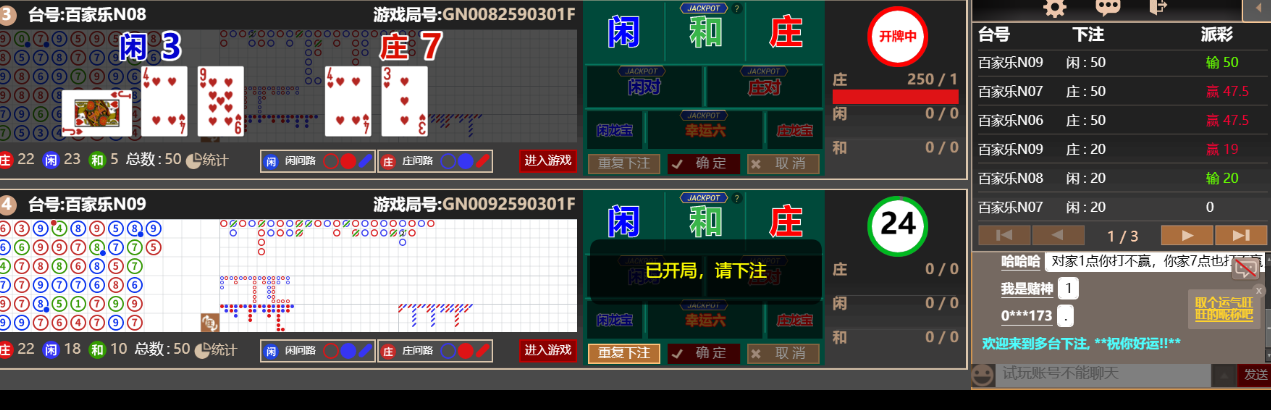Bet on 和 for table N09

pyautogui.click(x=705, y=222)
